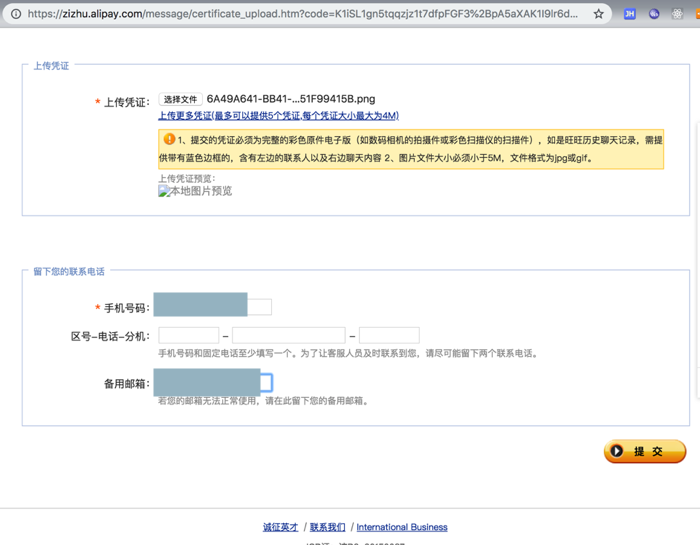This screenshot has height=545, width=700.
Task: Open the 上传更多凭证 upload more link
Action: [x=279, y=116]
